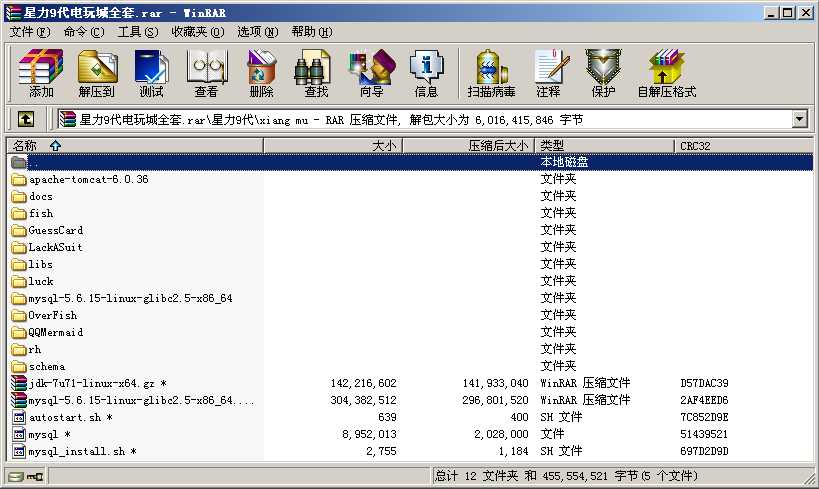This screenshot has height=489, width=819.
Task: Select the rh folder row
Action: [x=411, y=350]
